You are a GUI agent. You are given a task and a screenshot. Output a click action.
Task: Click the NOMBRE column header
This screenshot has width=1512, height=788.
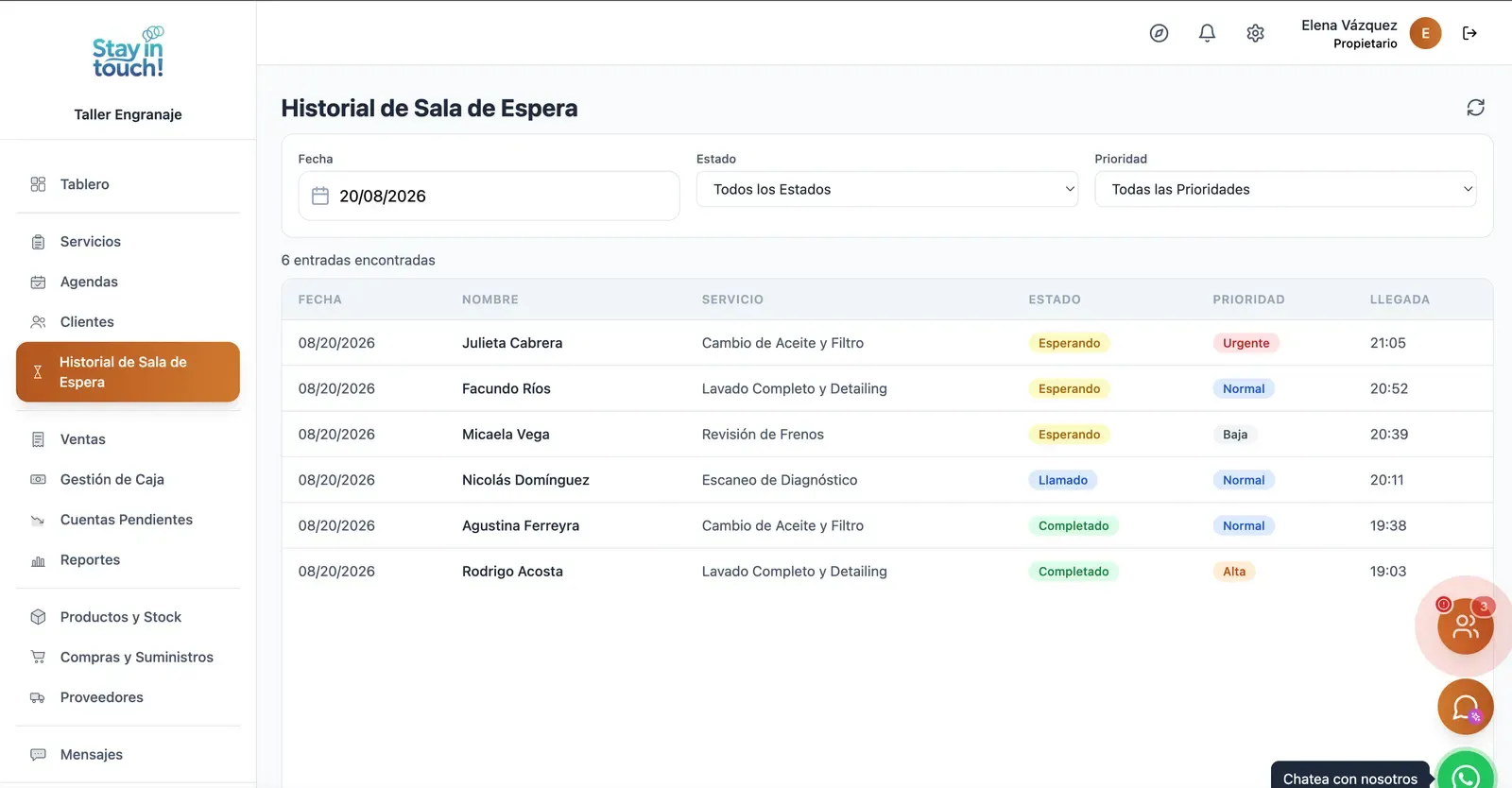pos(490,300)
